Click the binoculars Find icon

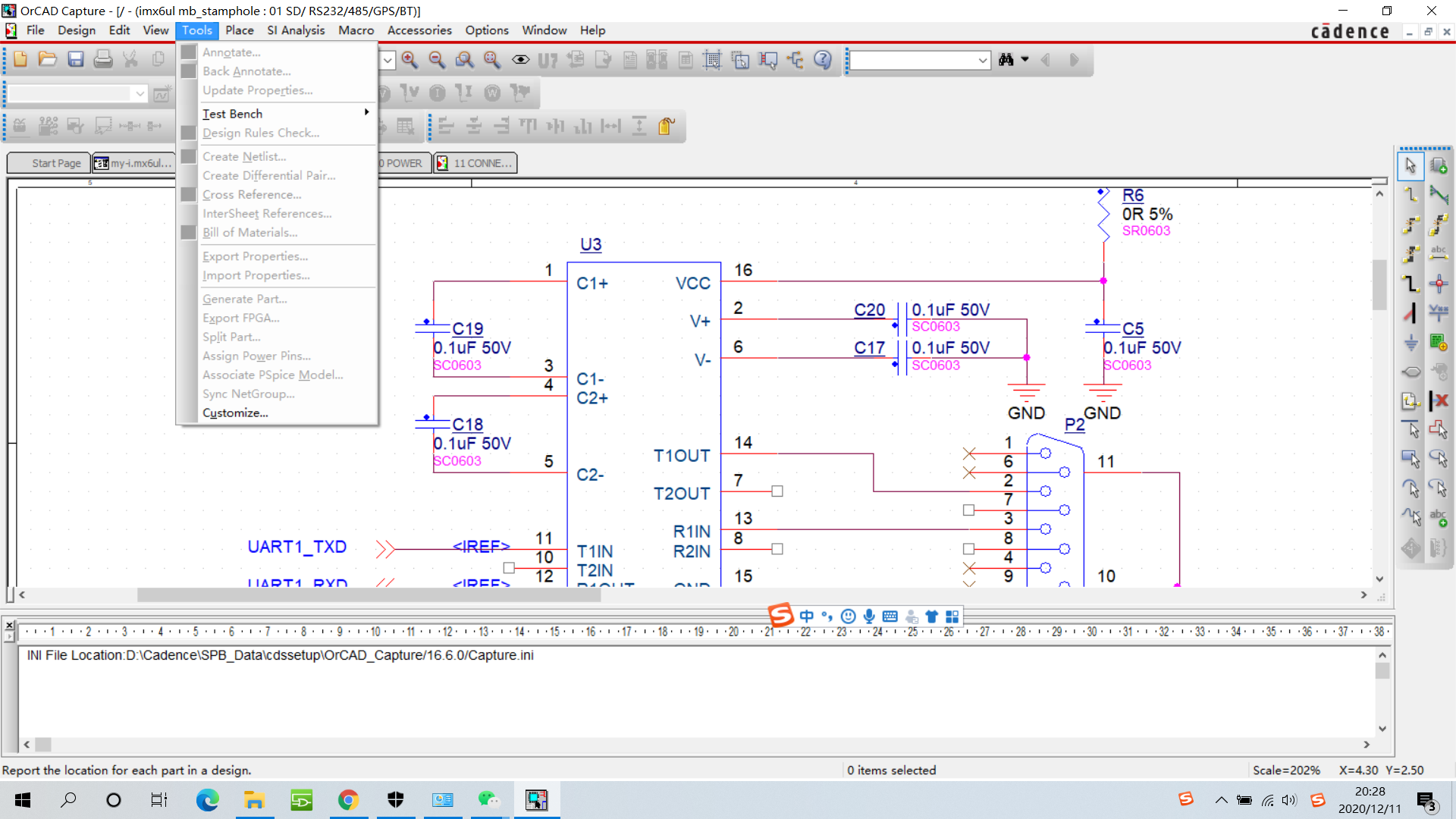coord(1006,60)
